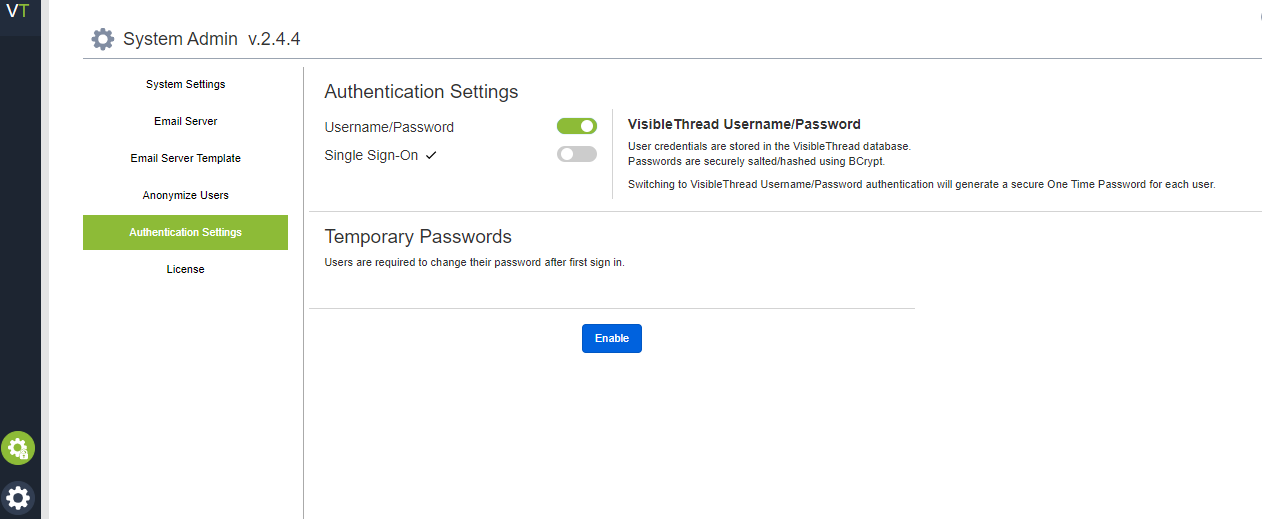Image resolution: width=1262 pixels, height=519 pixels.
Task: Click the Authentication Settings page heading
Action: point(421,91)
